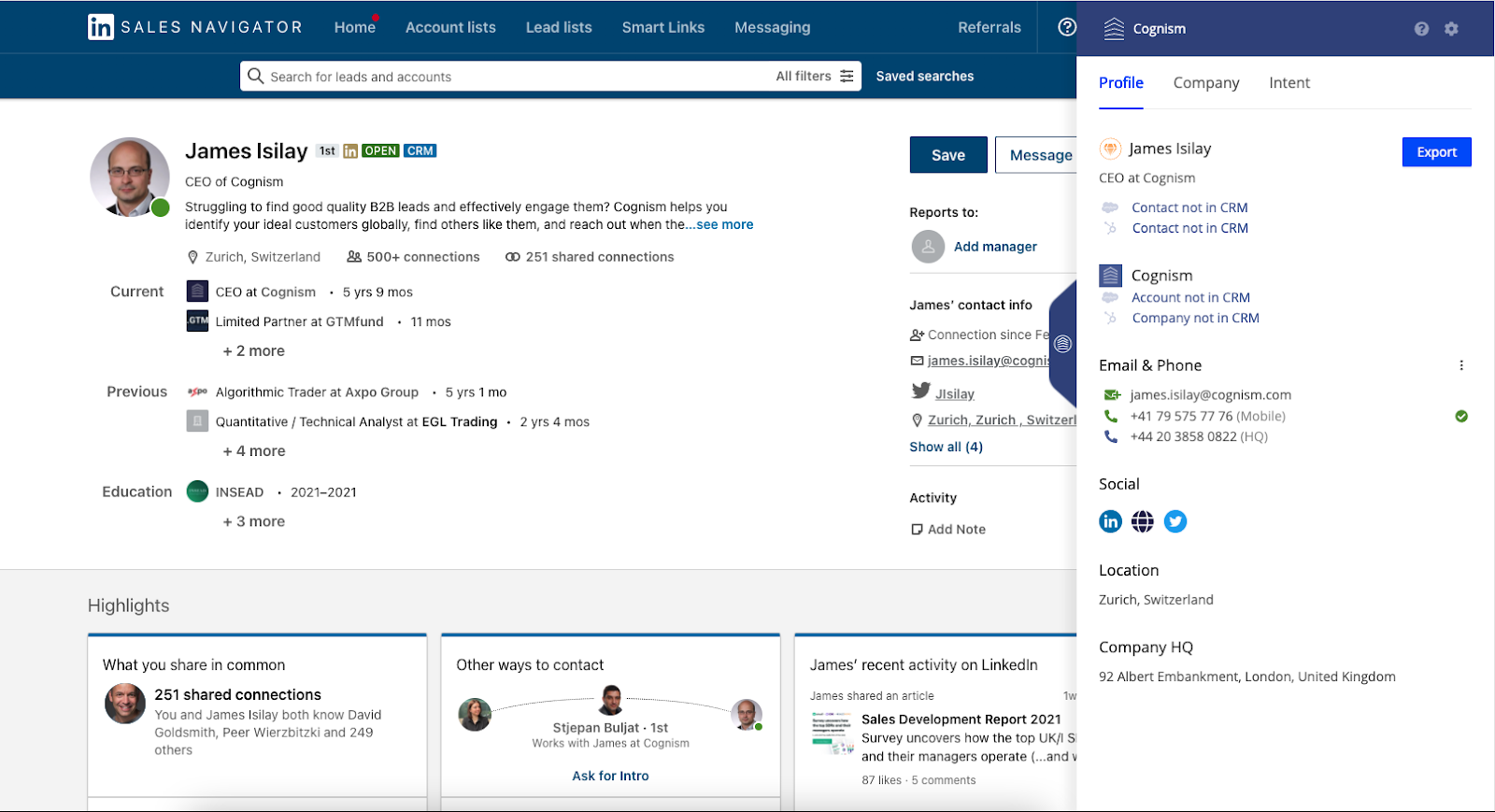Click the Add manager avatar placeholder
Screen dimensions: 1495x812
[928, 247]
